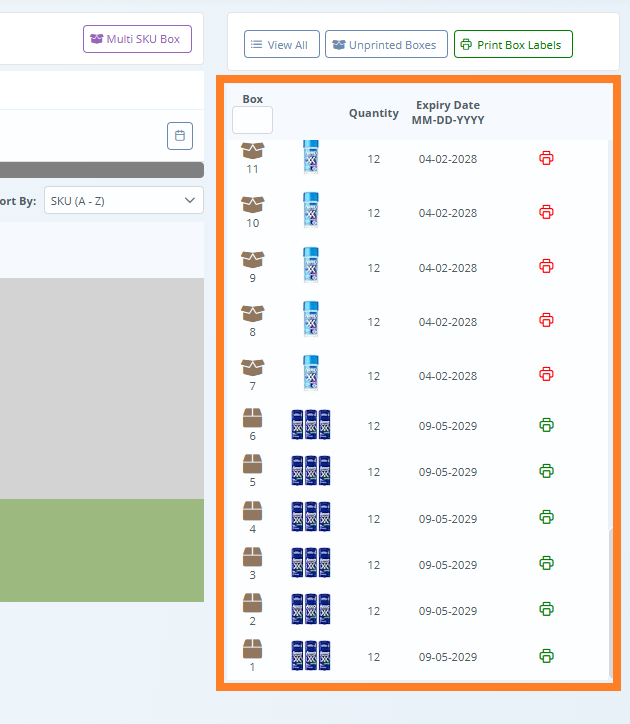Click the product thumbnail in box 3
This screenshot has width=630, height=724.
point(310,564)
